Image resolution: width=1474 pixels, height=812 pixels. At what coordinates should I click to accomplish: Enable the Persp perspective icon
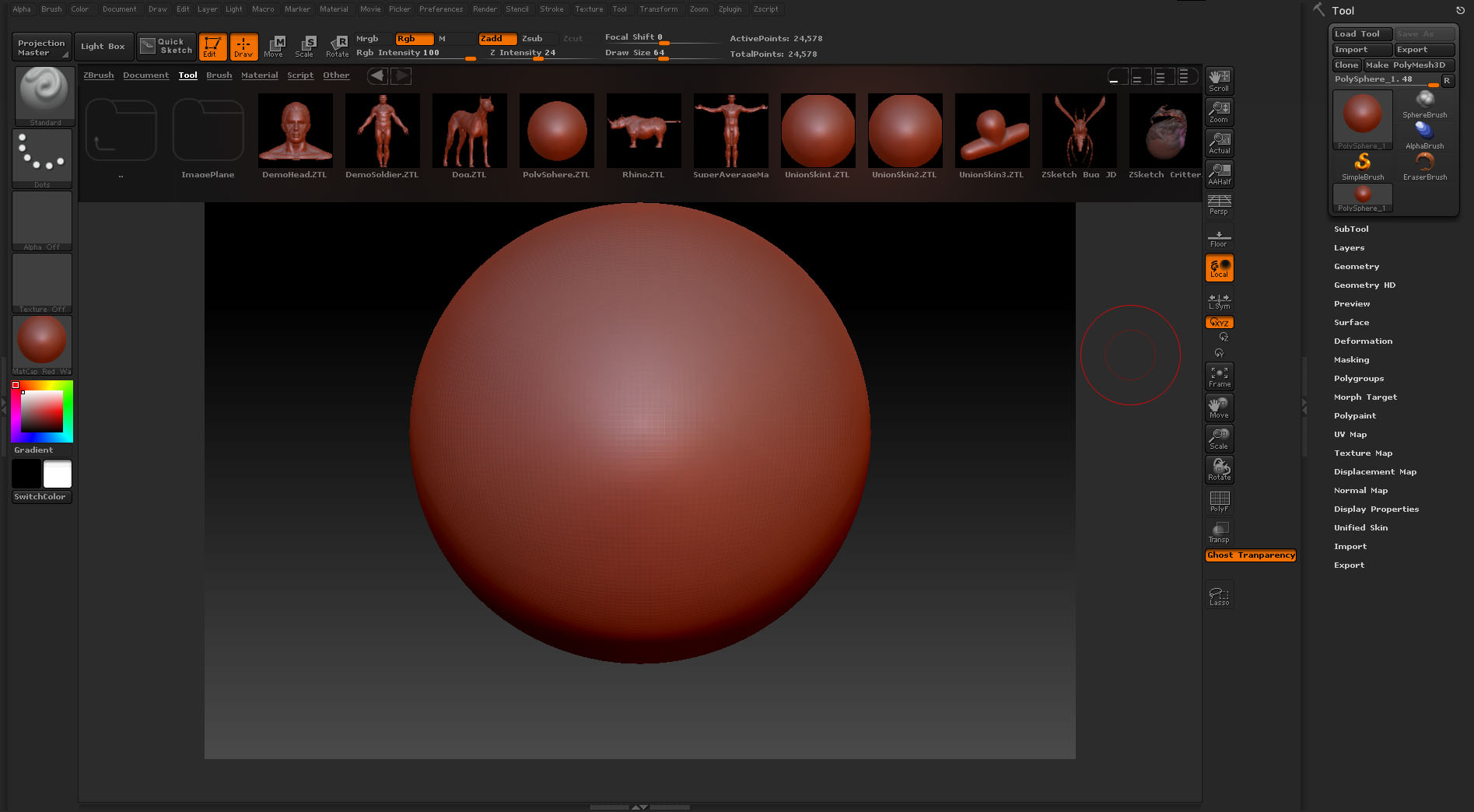pos(1219,205)
